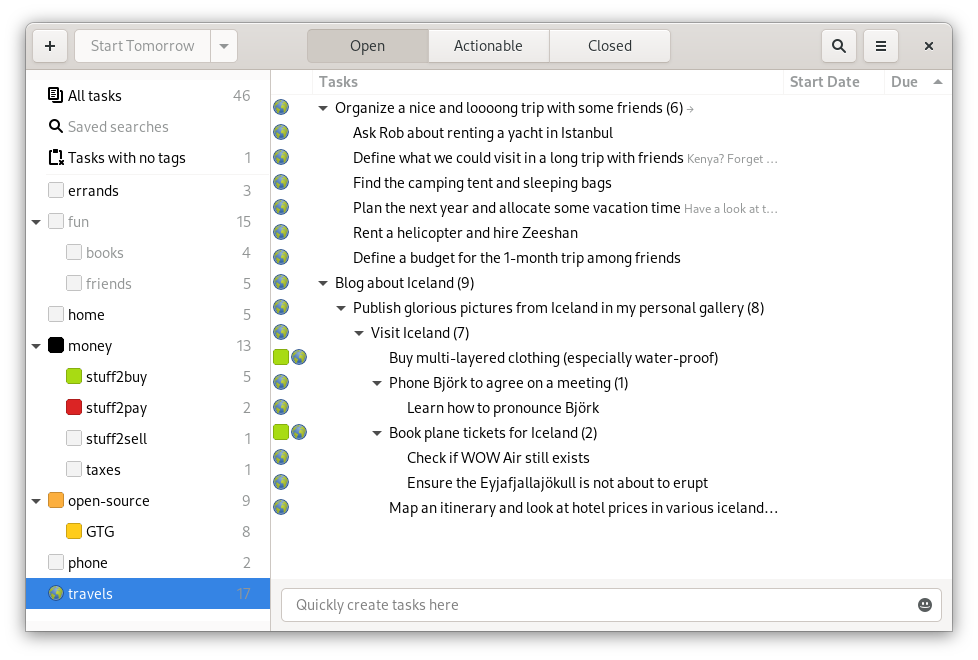Switch to the Open tab

click(367, 46)
